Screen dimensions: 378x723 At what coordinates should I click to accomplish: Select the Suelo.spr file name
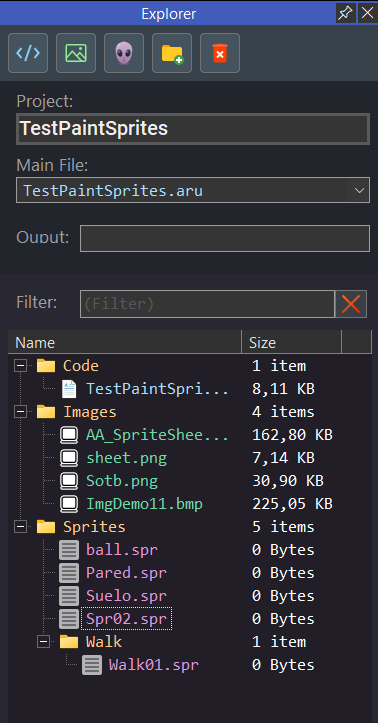126,596
